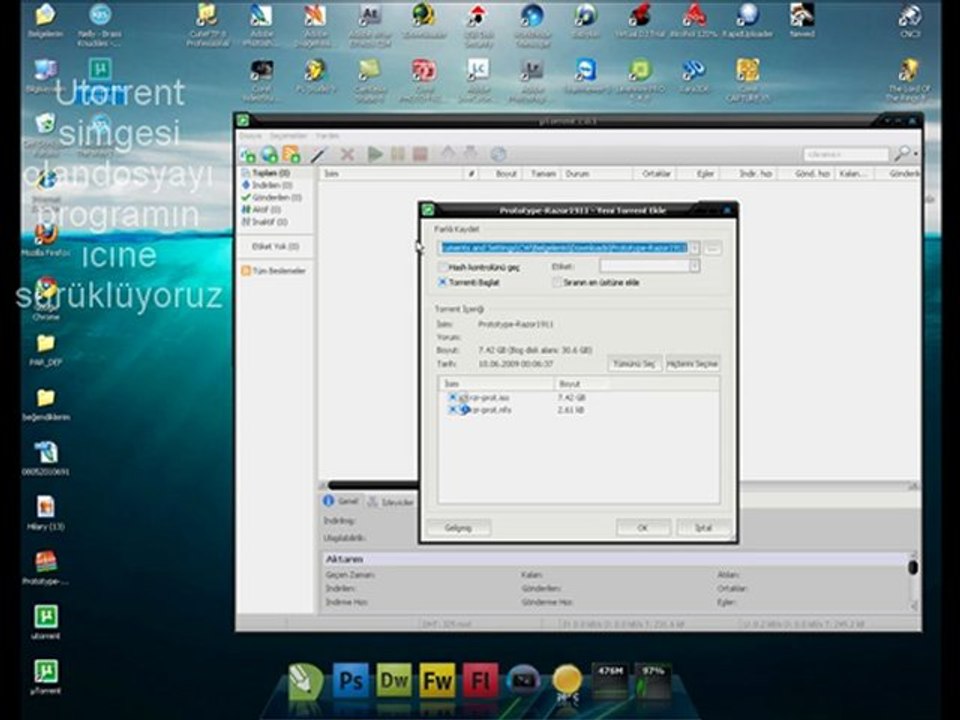Uncheck the 2.61 kB nfo file checkbox
Screen dimensions: 960x720
(x=452, y=410)
